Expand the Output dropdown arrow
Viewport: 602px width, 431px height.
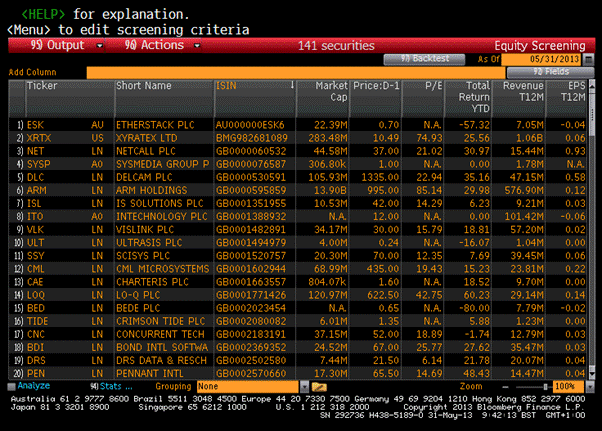point(100,46)
